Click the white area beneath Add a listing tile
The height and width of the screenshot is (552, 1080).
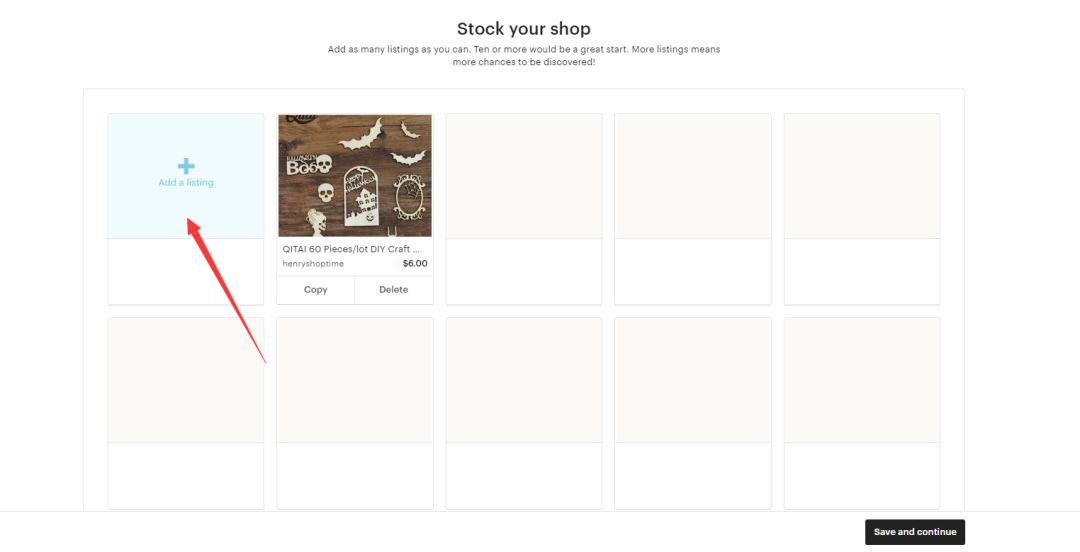(x=186, y=271)
